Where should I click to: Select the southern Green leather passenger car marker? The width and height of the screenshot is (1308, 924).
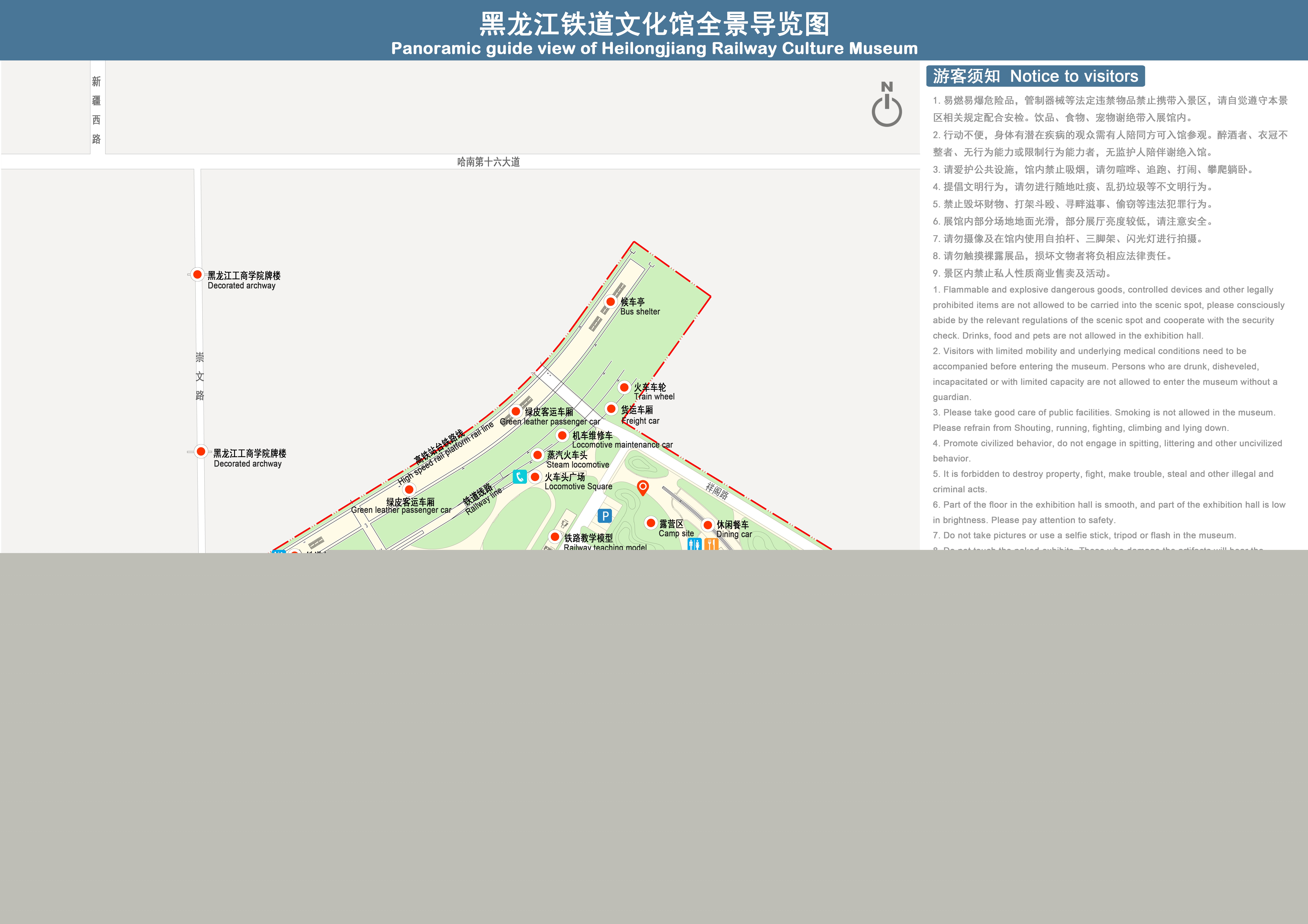click(409, 489)
